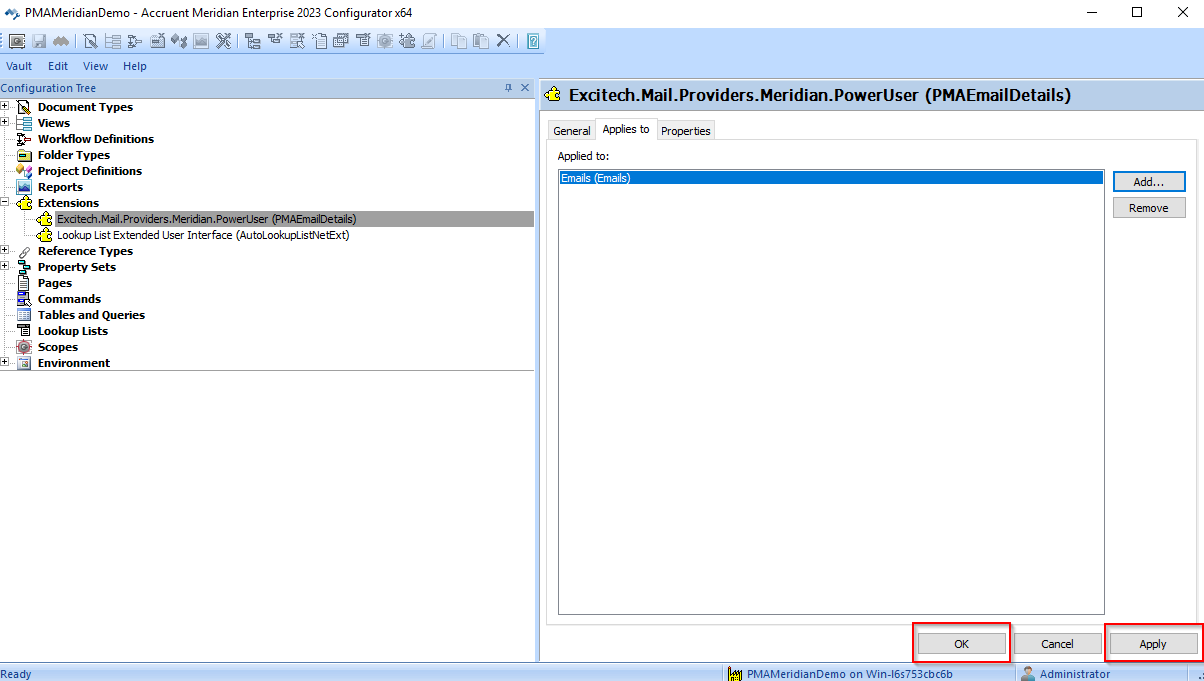Select Lookup Lists tree item
This screenshot has width=1204, height=681.
point(73,331)
